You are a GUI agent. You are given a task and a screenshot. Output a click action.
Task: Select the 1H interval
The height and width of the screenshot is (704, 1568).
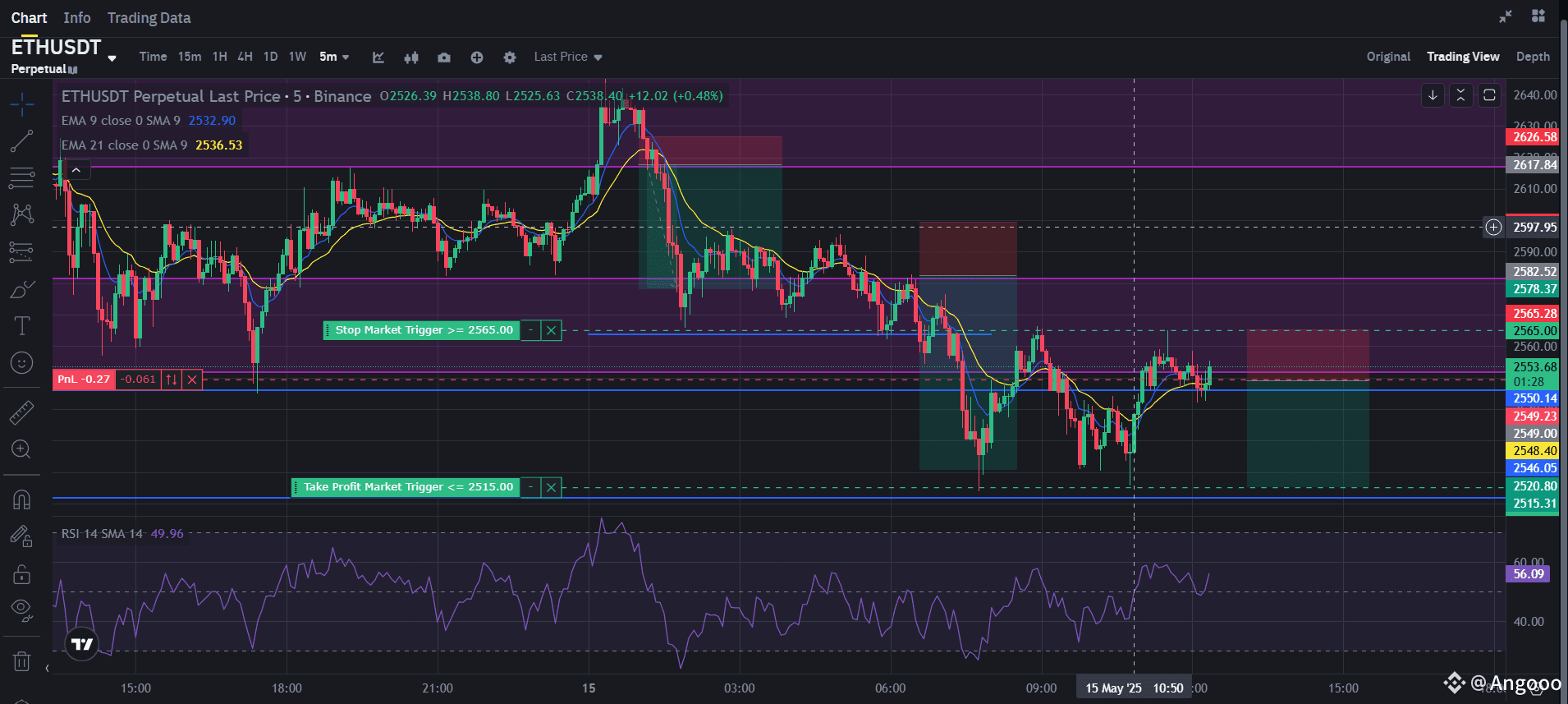click(219, 57)
